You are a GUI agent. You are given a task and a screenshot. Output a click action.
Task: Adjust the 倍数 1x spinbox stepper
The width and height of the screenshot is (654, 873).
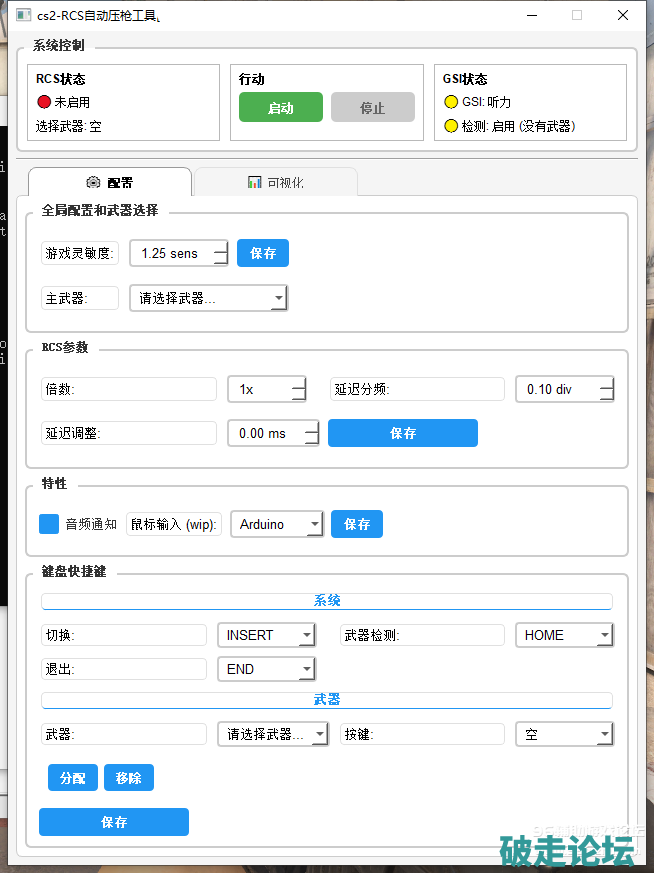coord(298,389)
